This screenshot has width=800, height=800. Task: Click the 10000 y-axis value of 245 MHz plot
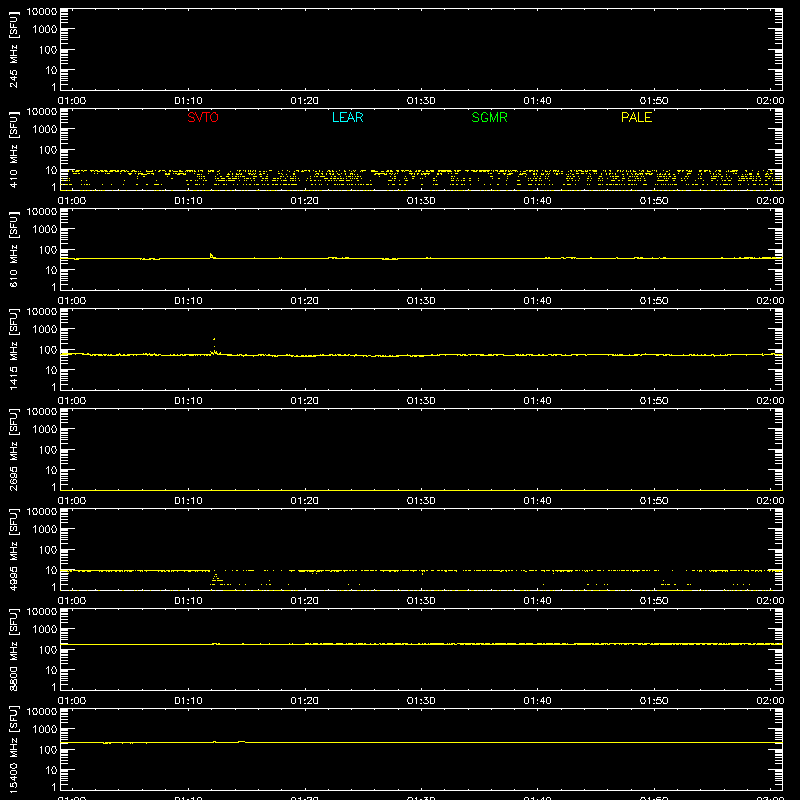(42, 11)
